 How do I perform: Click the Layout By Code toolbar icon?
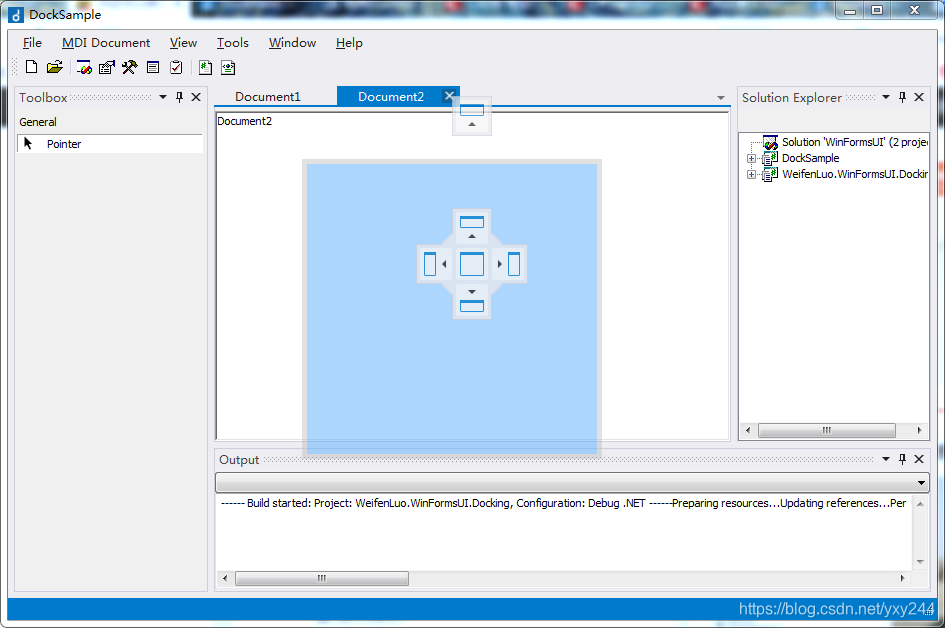click(206, 68)
